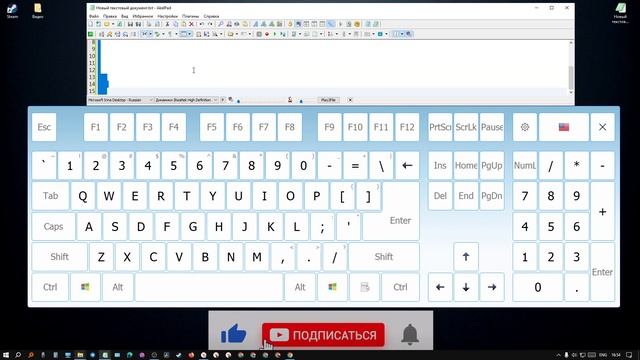
Task: Click the taskbar clock
Action: 616,355
